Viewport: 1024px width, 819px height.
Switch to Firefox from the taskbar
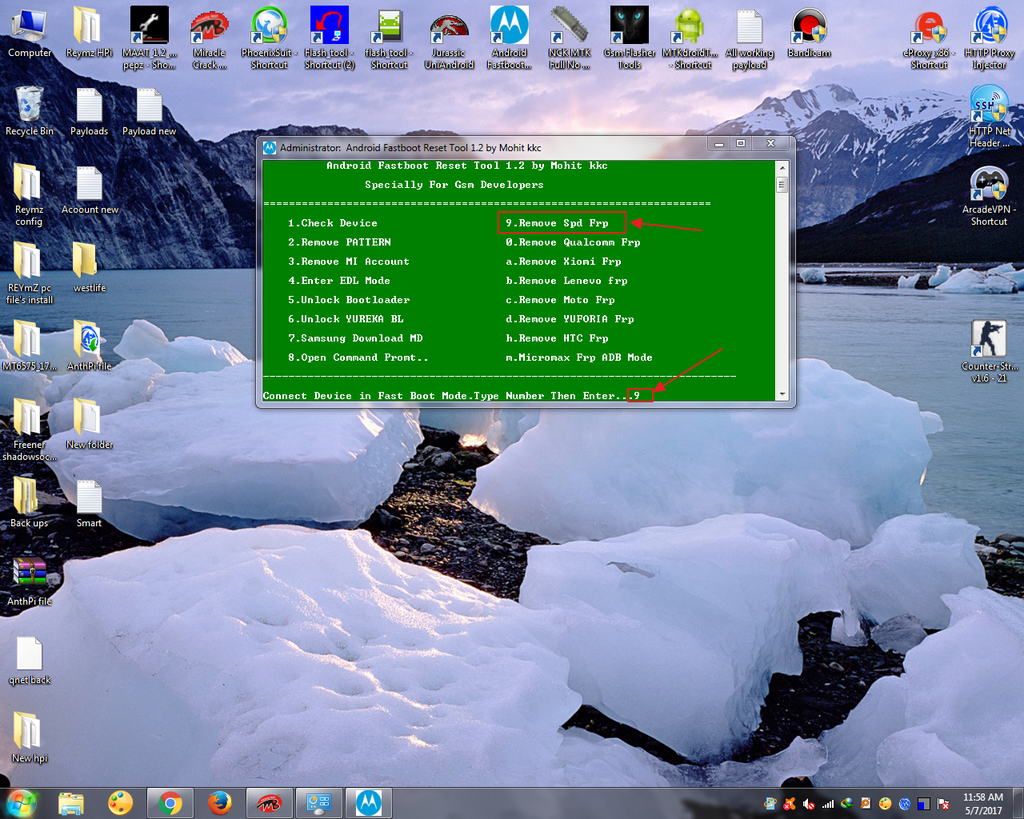pos(220,803)
